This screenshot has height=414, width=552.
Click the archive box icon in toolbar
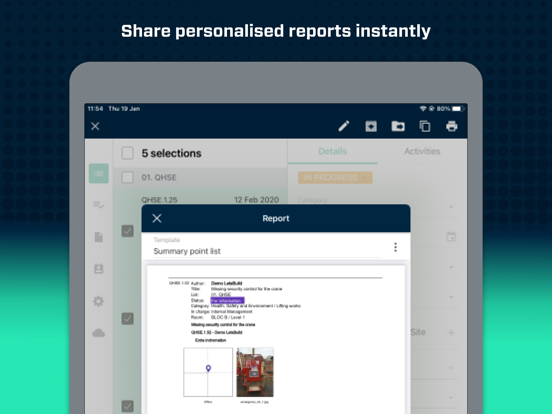(x=371, y=126)
